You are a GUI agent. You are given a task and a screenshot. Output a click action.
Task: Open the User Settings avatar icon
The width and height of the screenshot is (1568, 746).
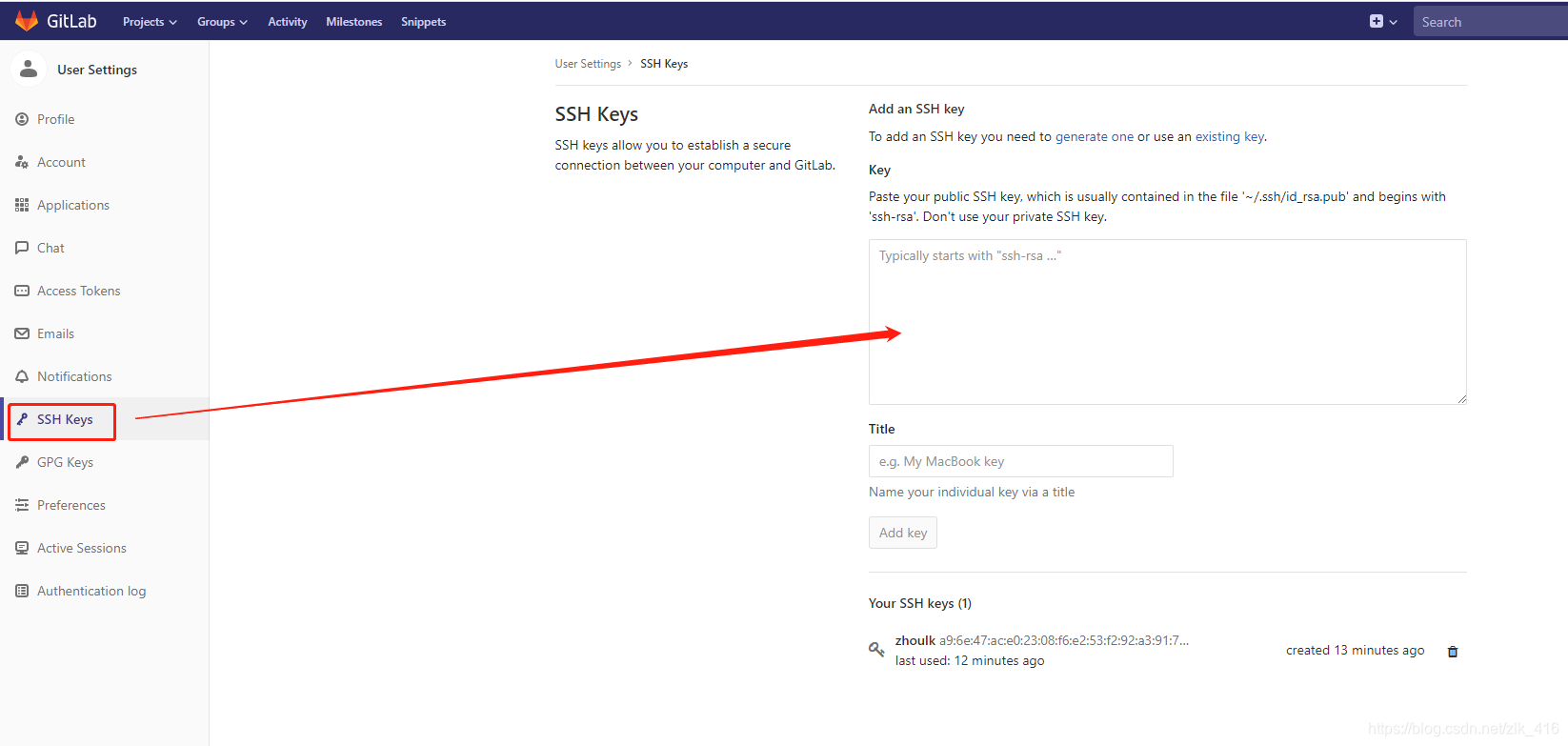click(29, 69)
